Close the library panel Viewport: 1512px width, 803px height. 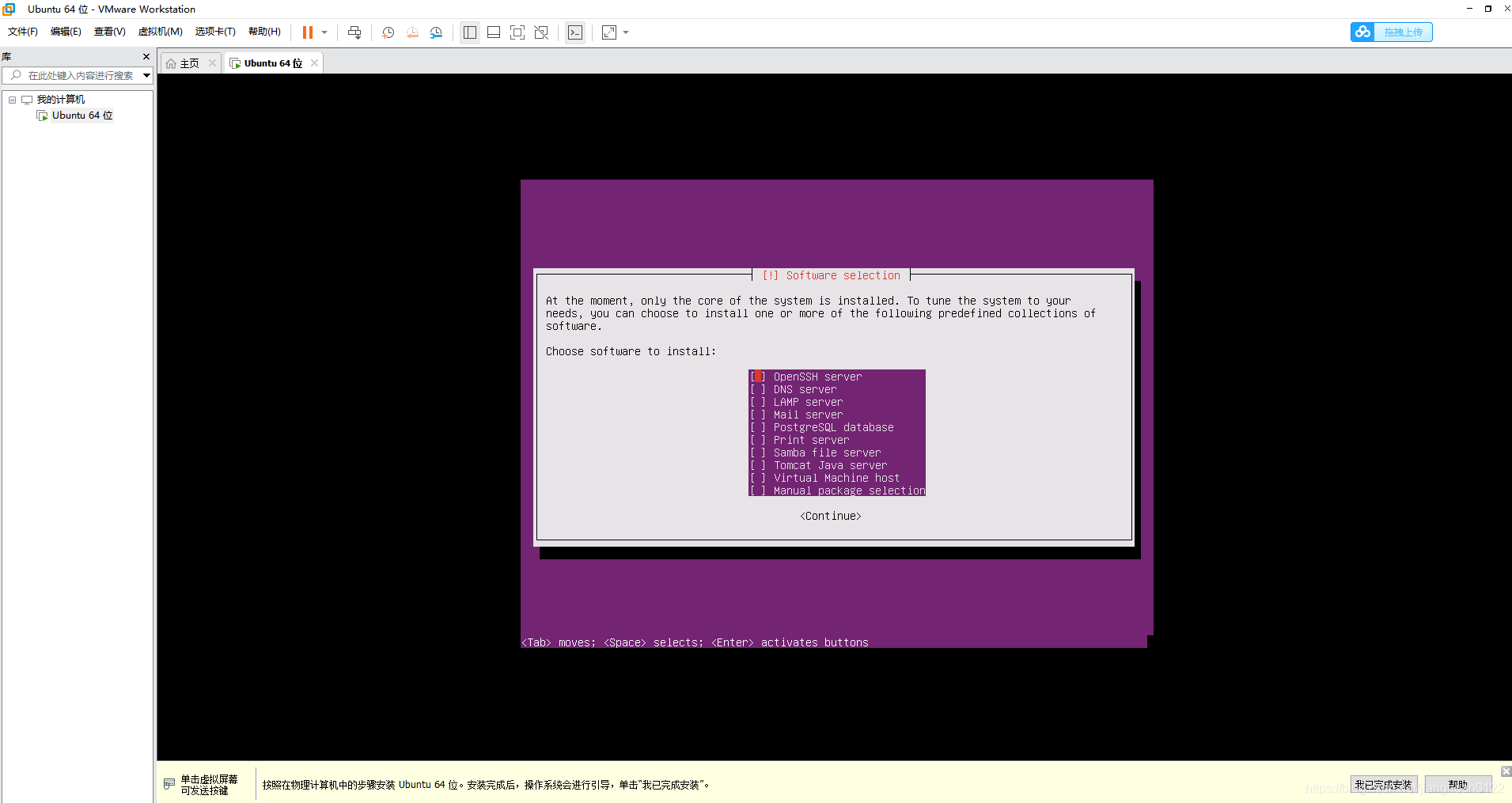pyautogui.click(x=146, y=57)
